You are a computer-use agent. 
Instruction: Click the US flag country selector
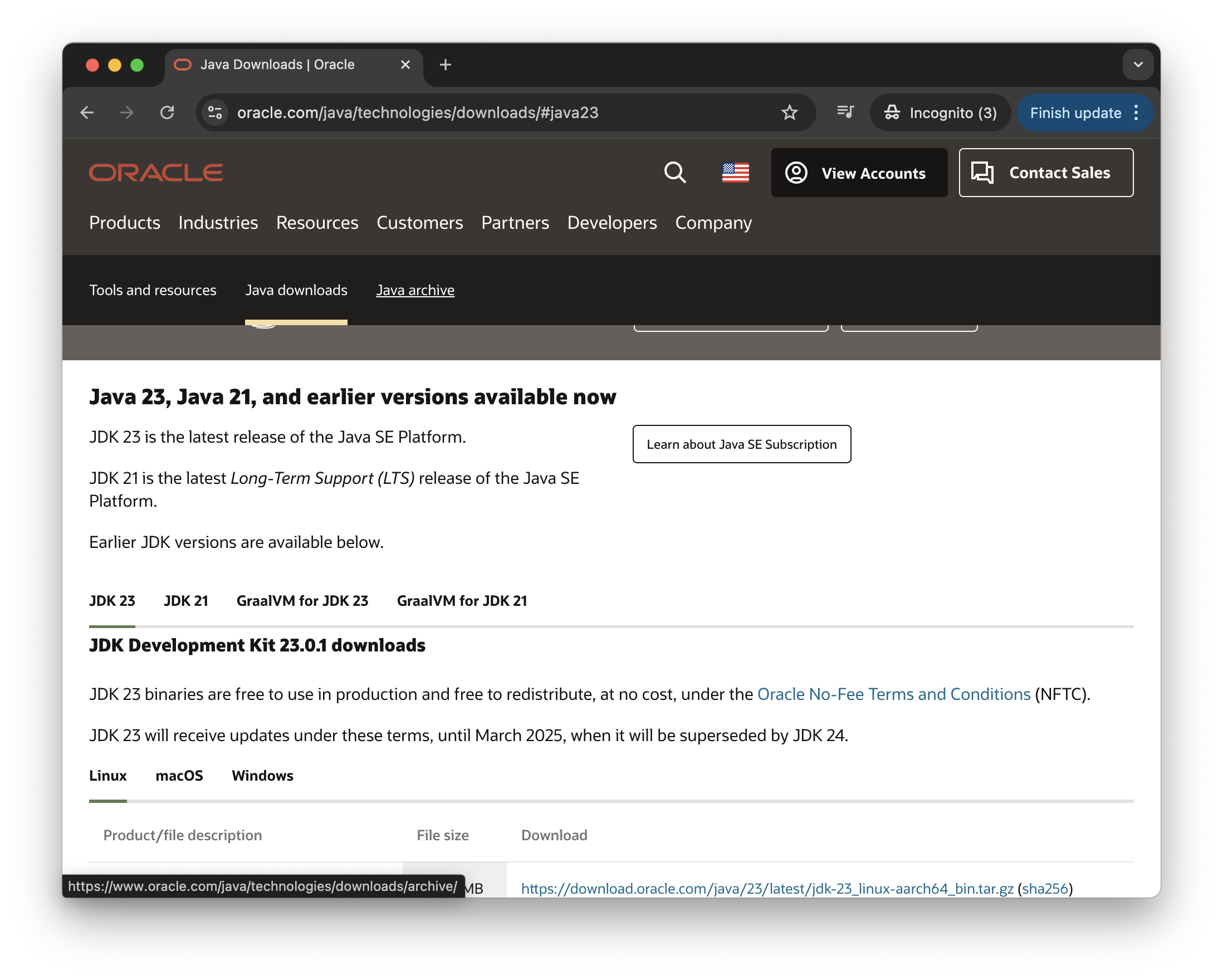tap(735, 173)
